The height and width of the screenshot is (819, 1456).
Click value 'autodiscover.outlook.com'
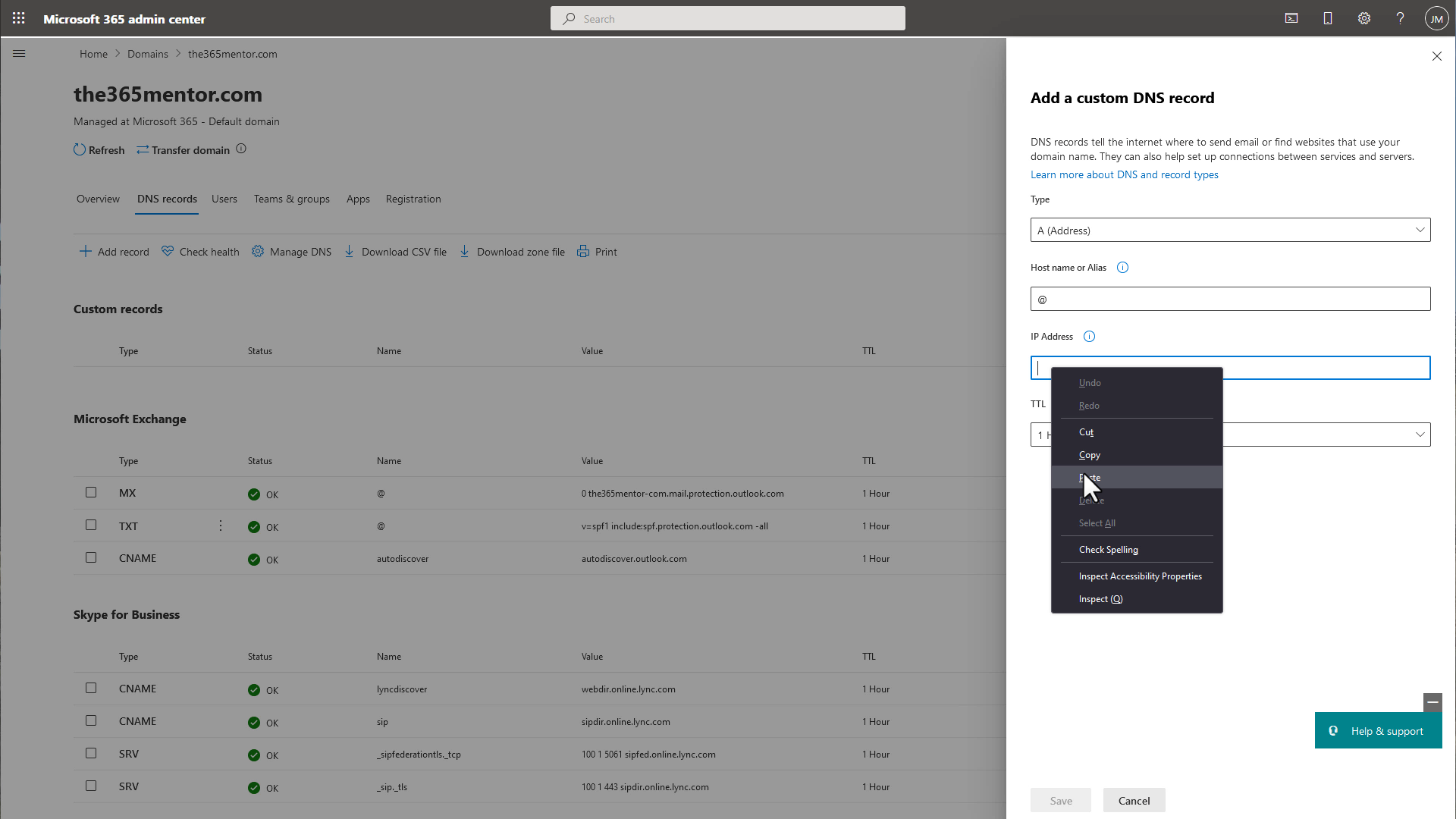(x=634, y=559)
